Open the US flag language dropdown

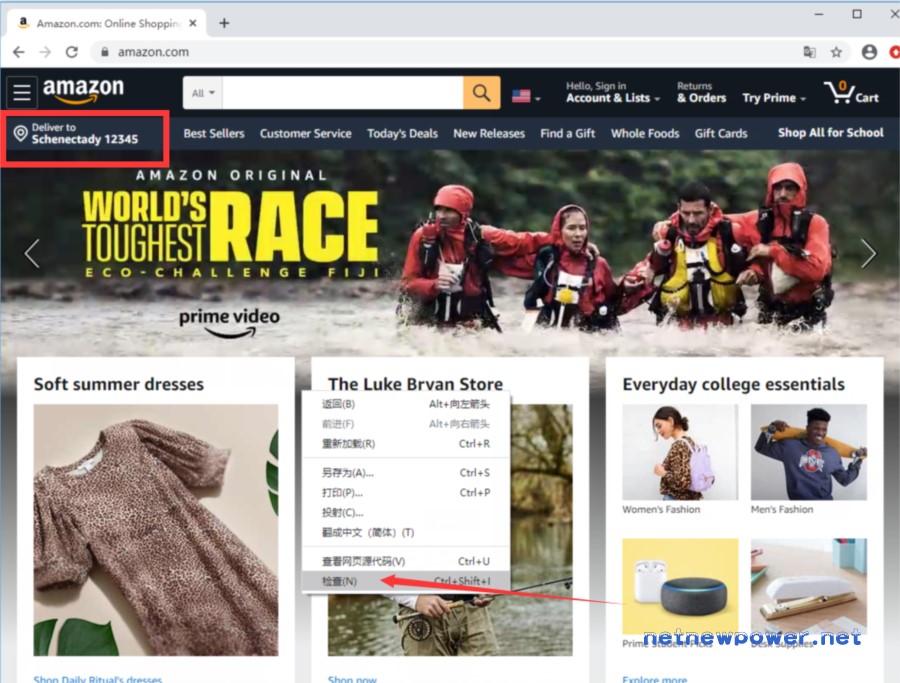click(x=526, y=96)
